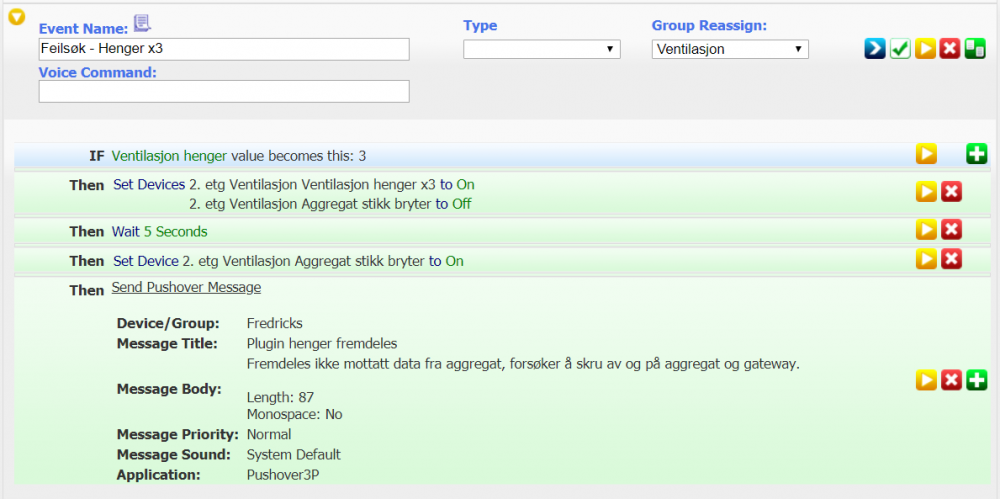1000x499 pixels.
Task: Add a condition with IF row green plus
Action: 977,154
